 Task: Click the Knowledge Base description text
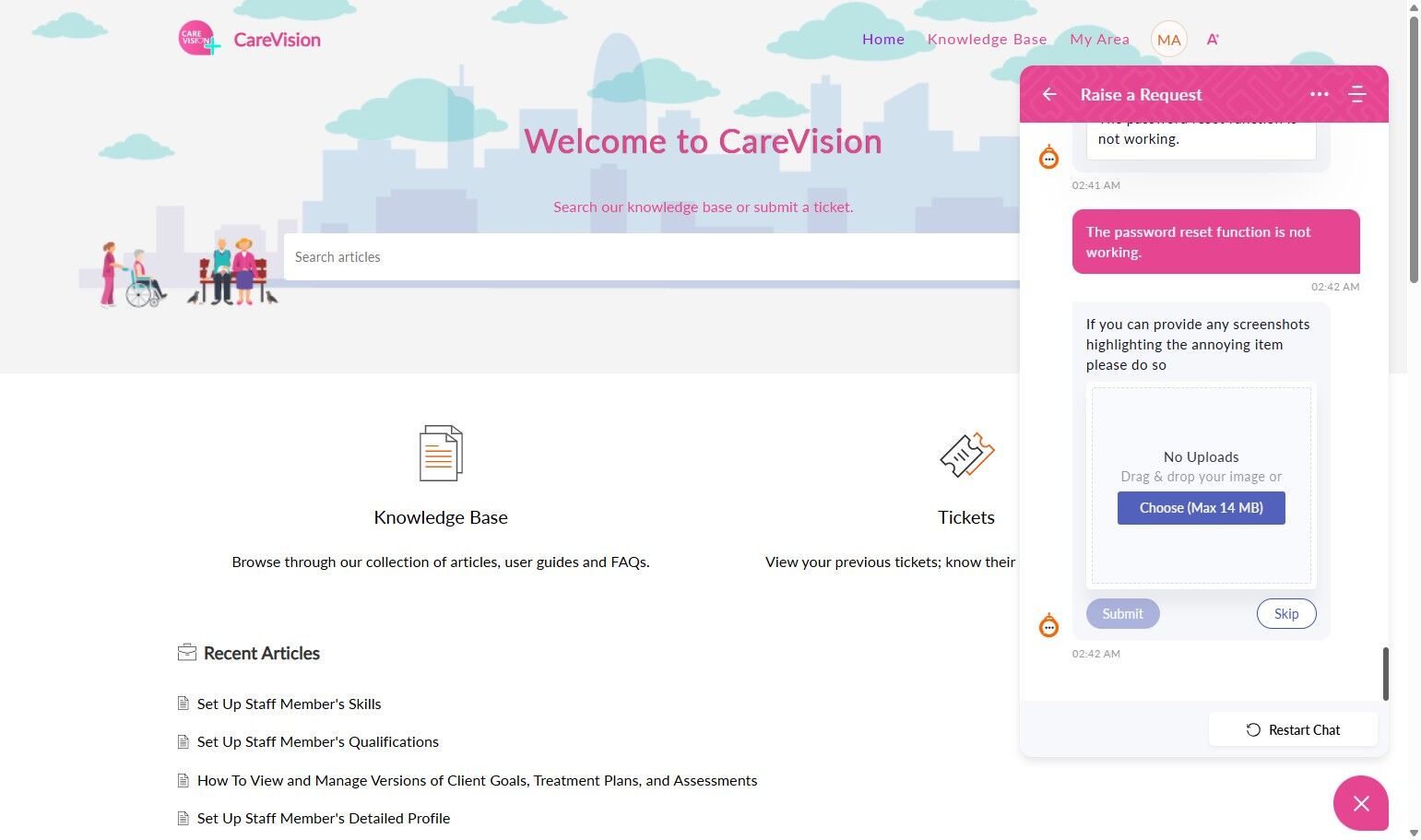click(441, 562)
